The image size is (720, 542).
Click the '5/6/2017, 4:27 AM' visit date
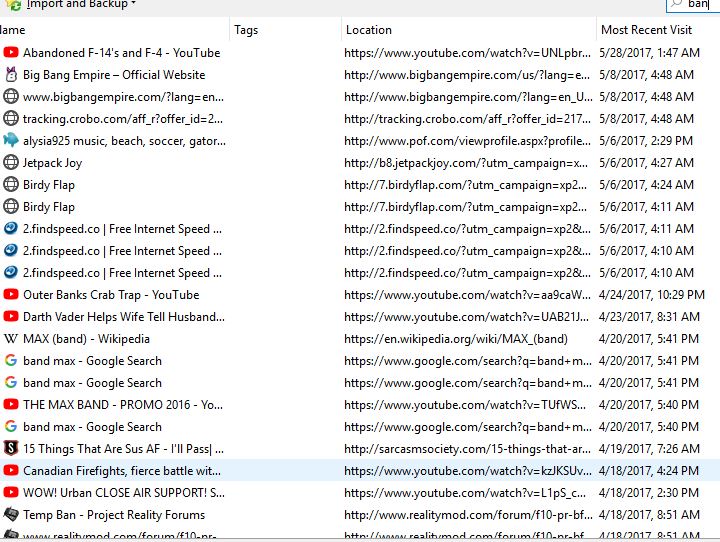click(647, 163)
